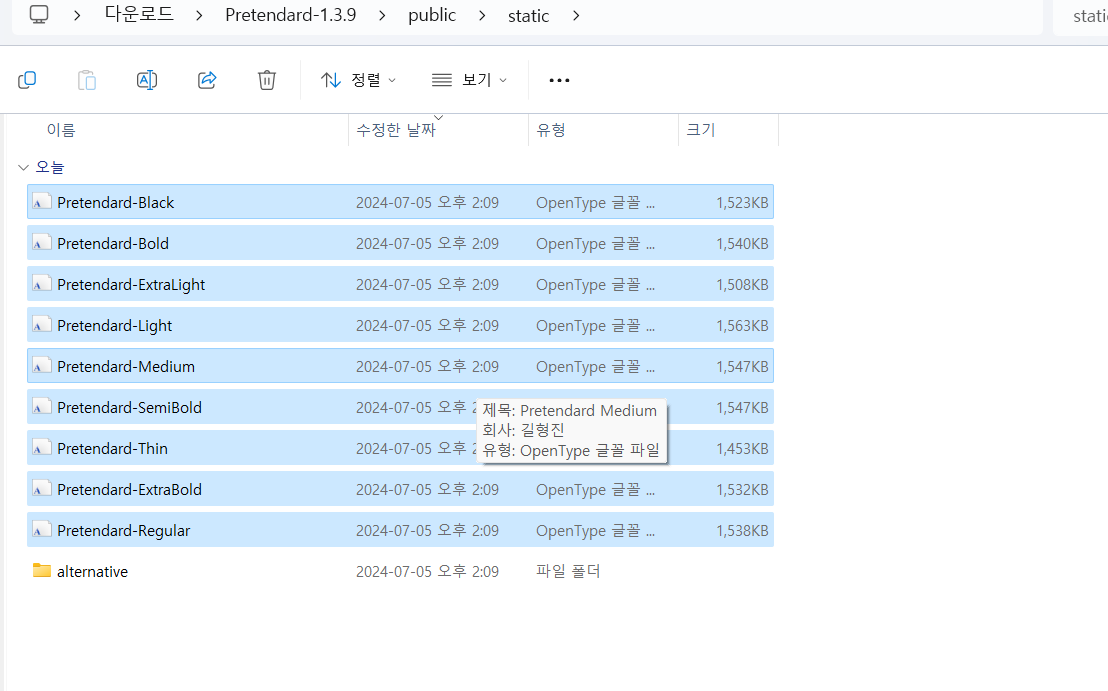
Task: Expand chevron after static in breadcrumb
Action: pyautogui.click(x=576, y=15)
